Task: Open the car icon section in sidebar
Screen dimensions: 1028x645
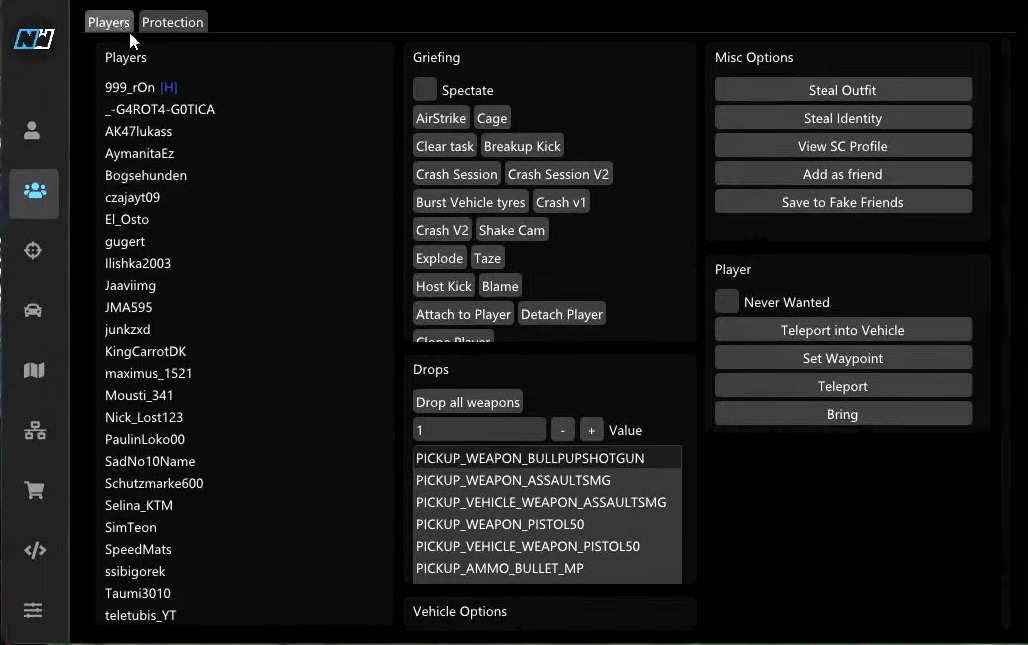Action: (34, 310)
